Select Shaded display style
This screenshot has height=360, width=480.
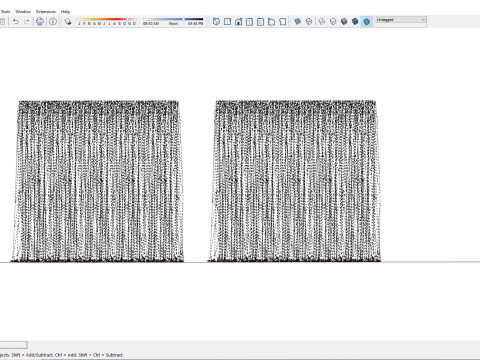click(344, 22)
